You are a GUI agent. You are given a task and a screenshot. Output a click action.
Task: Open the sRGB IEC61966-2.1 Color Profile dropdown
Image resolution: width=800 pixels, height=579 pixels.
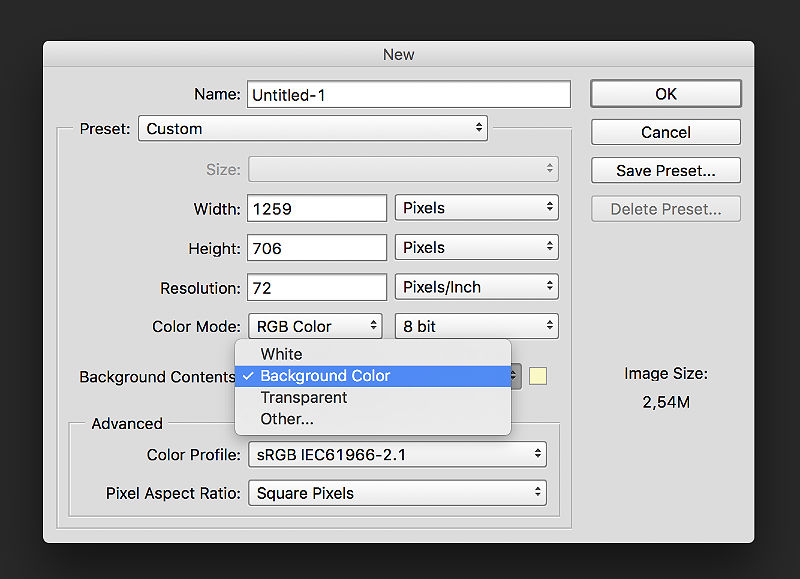click(x=397, y=455)
